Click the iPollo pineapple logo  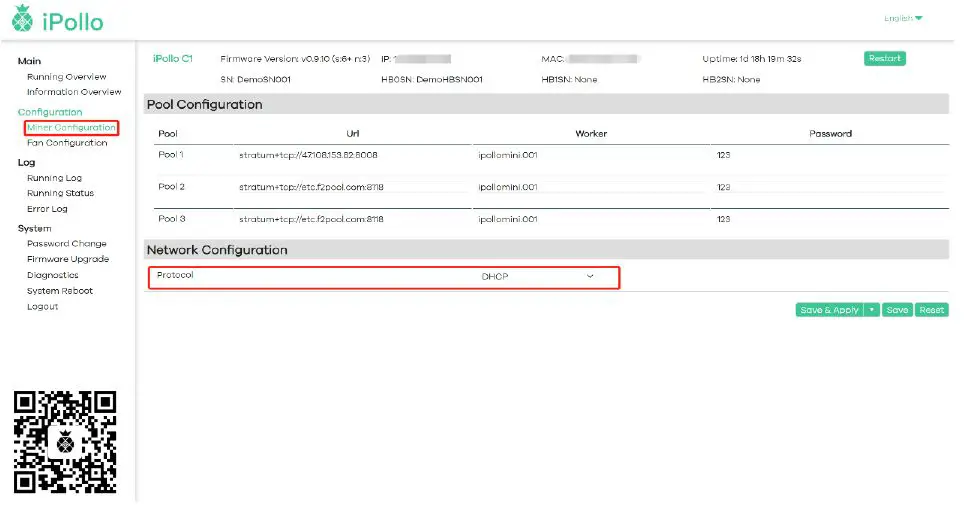pos(23,18)
